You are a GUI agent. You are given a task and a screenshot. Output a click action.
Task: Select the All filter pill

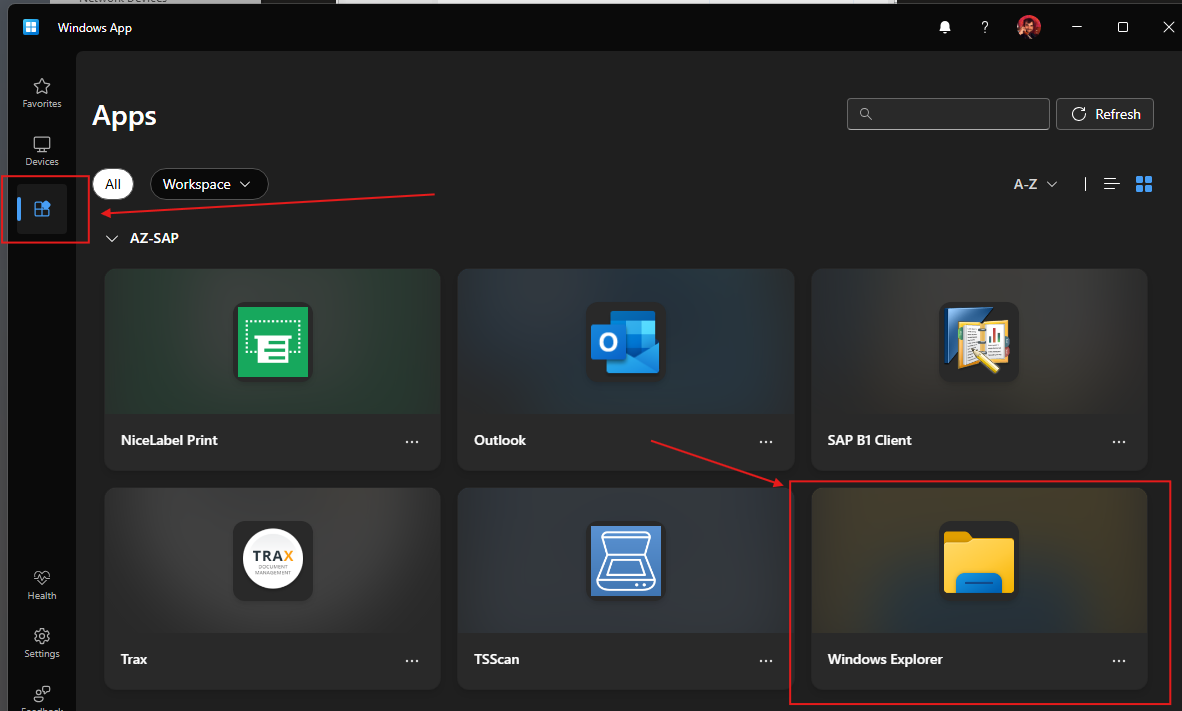113,184
